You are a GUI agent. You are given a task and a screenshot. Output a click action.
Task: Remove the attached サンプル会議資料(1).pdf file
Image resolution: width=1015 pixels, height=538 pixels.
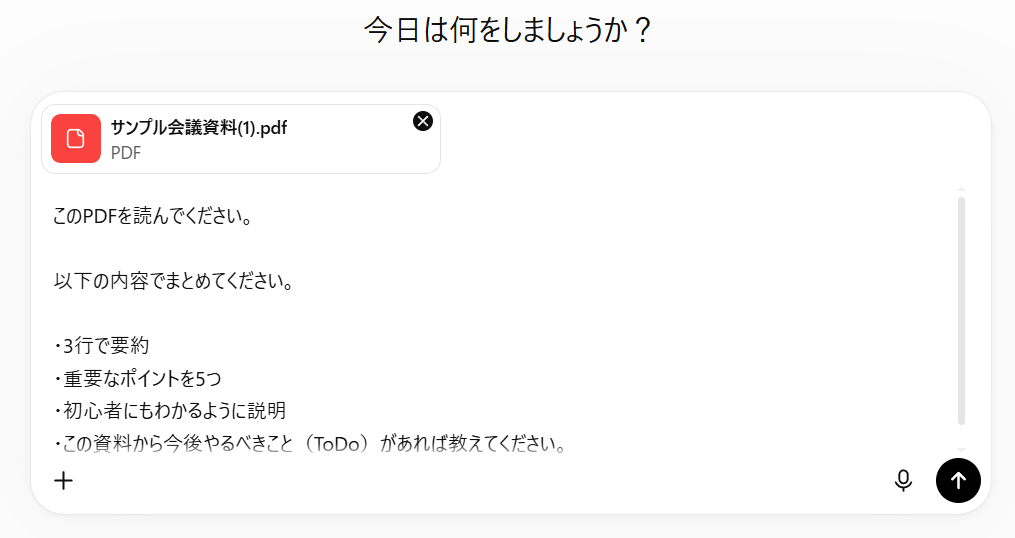(423, 121)
